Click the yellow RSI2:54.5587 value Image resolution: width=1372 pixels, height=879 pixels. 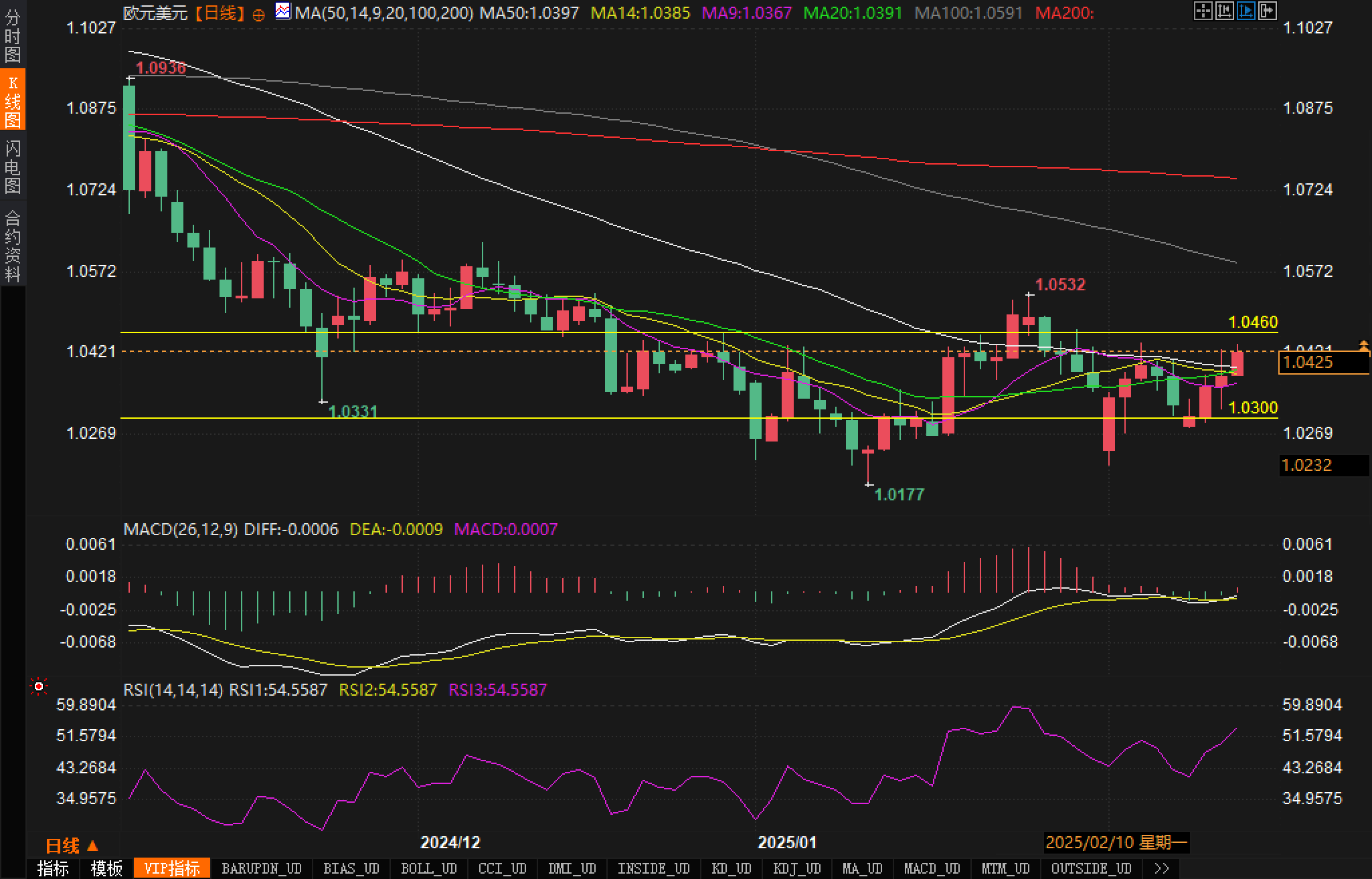click(388, 690)
